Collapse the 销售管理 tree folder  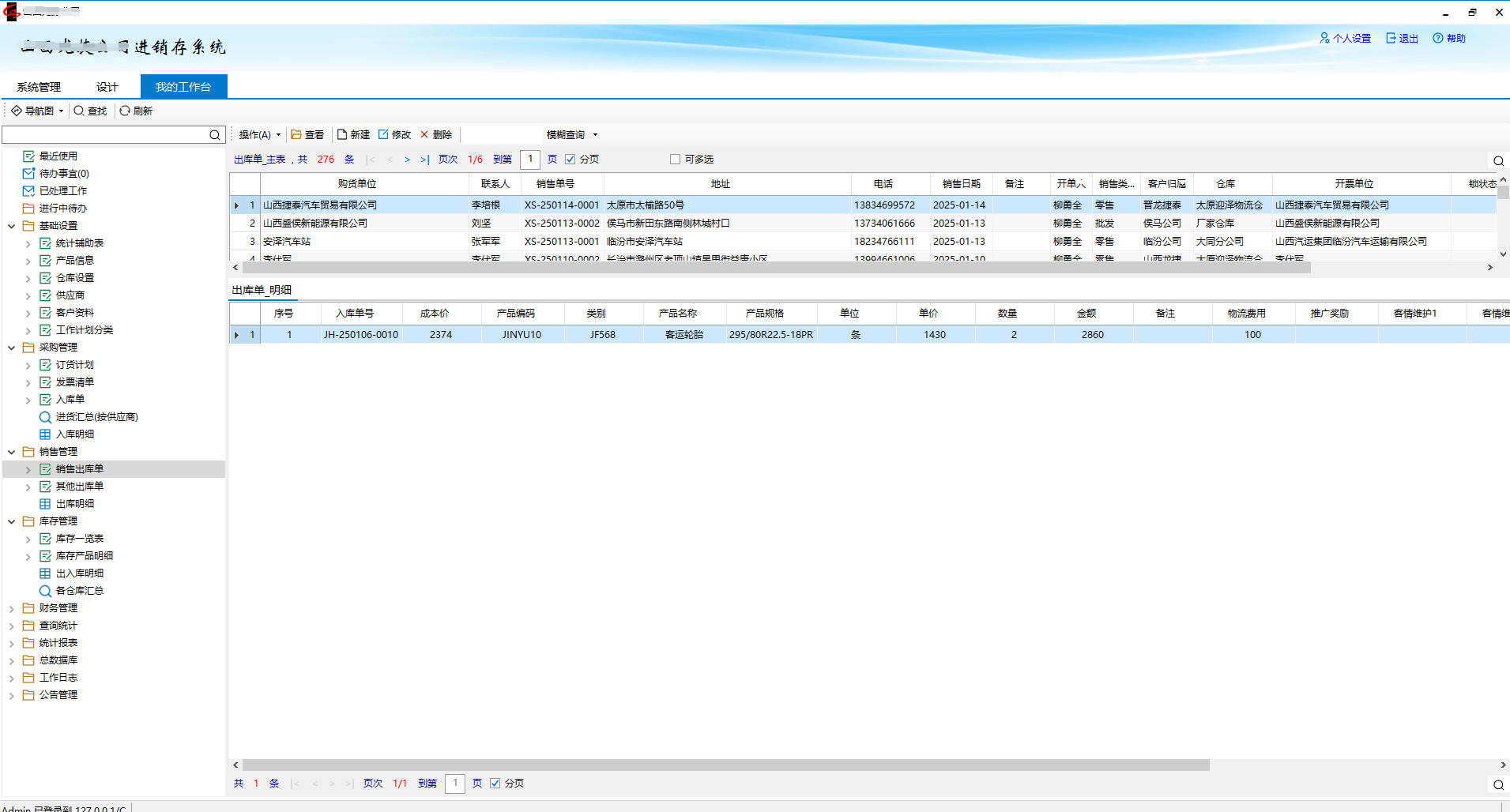click(x=12, y=452)
